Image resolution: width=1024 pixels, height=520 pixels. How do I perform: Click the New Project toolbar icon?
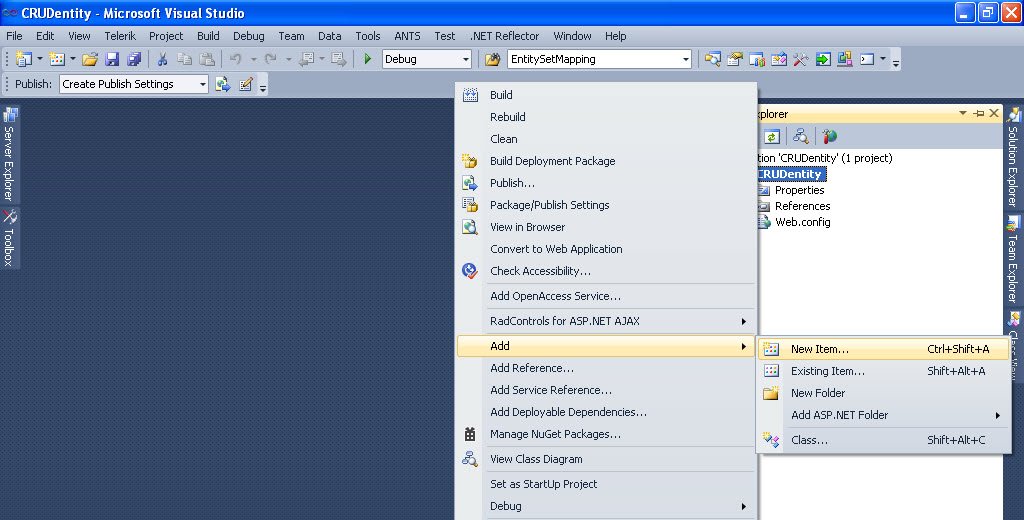click(24, 59)
